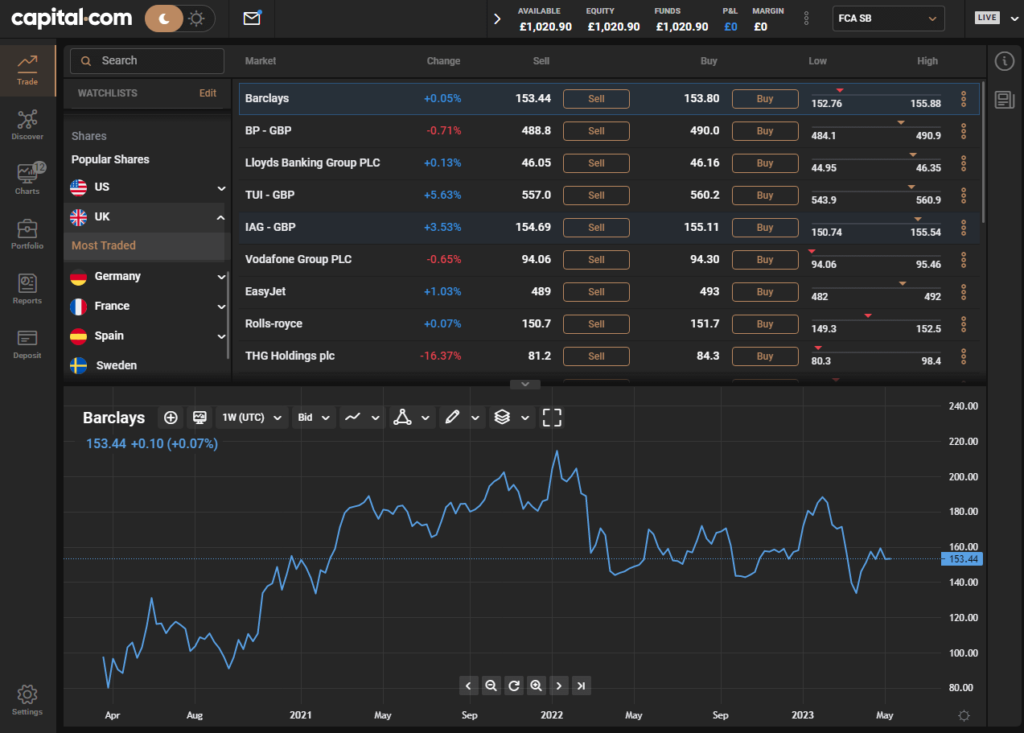
Task: Switch to dark mode moon toggle
Action: point(163,18)
